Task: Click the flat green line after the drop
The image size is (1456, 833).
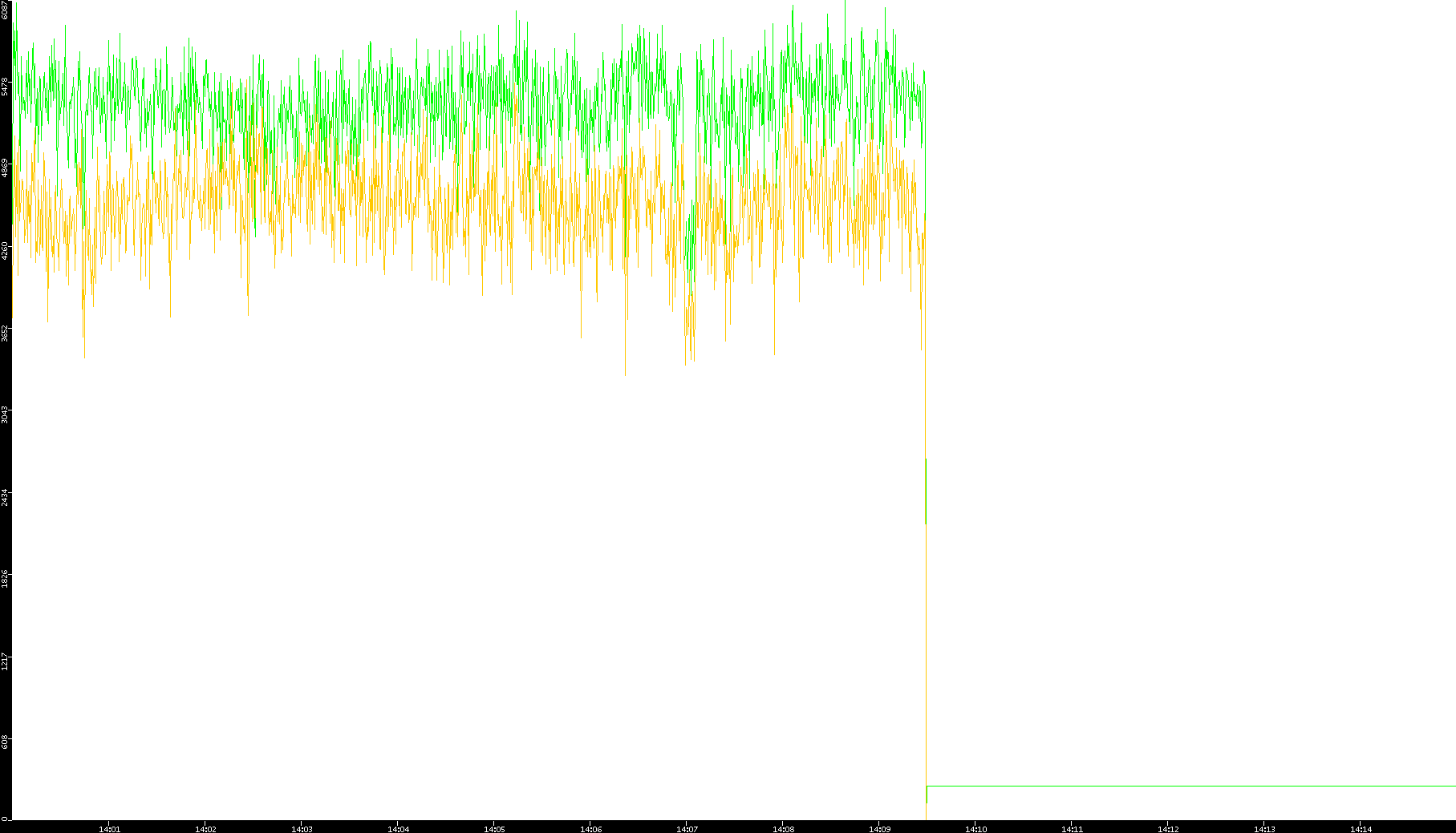Action: (1187, 786)
